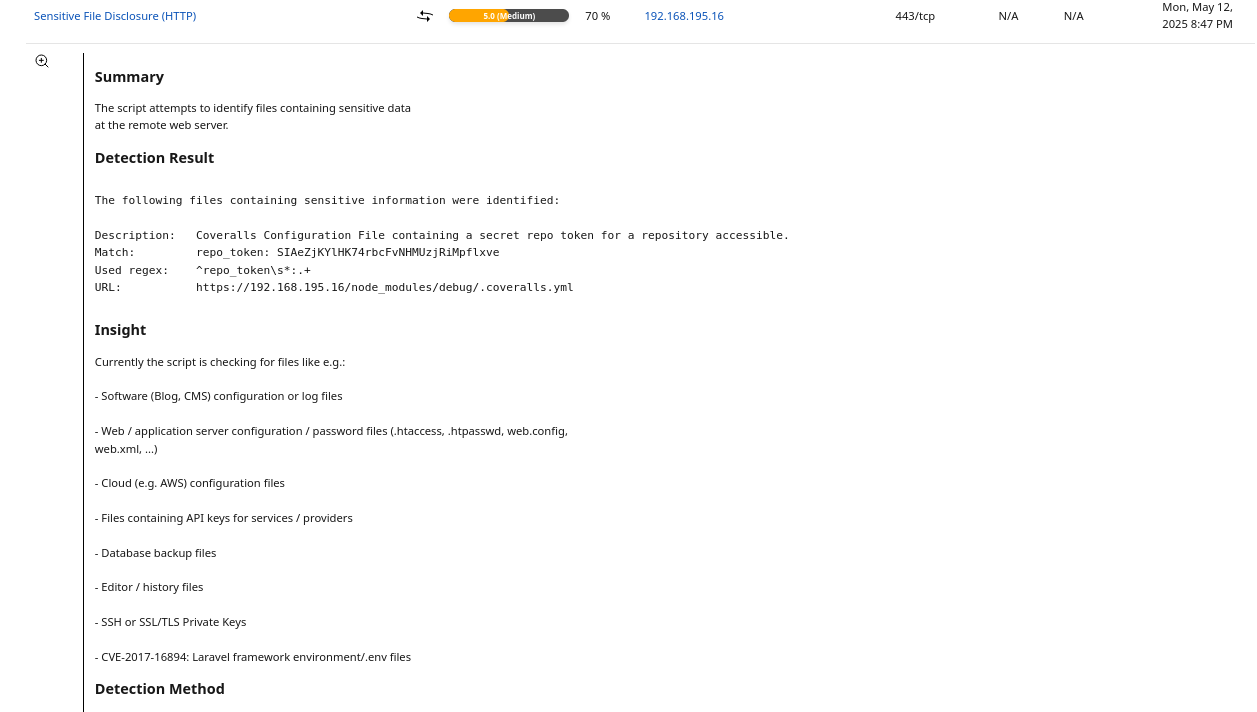Image resolution: width=1257 pixels, height=712 pixels.
Task: Click the Summary section heading
Action: (129, 77)
